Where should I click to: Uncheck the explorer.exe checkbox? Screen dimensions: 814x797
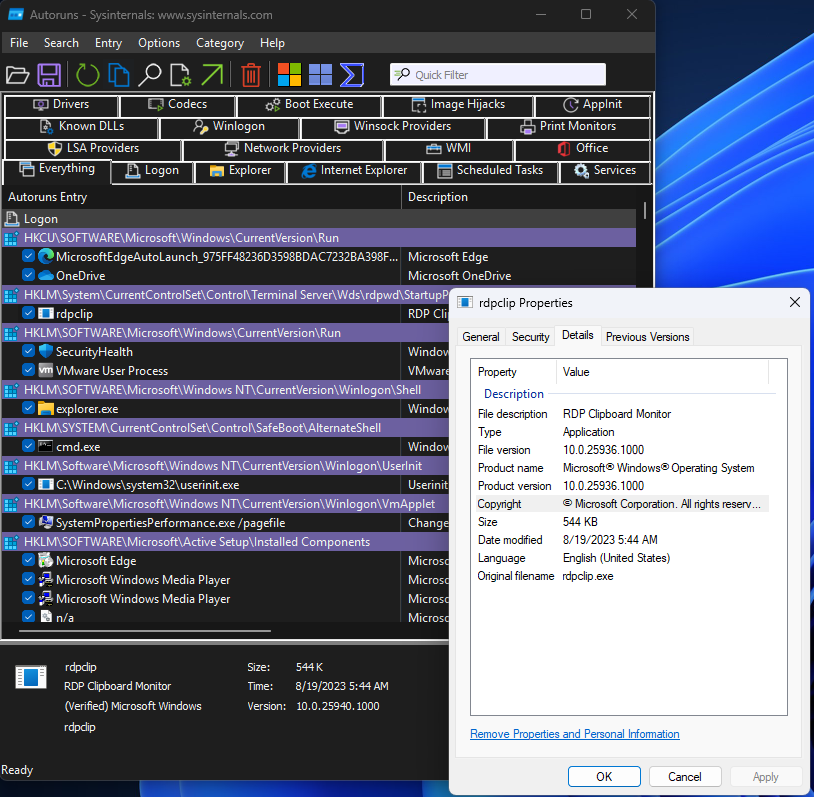click(x=29, y=408)
